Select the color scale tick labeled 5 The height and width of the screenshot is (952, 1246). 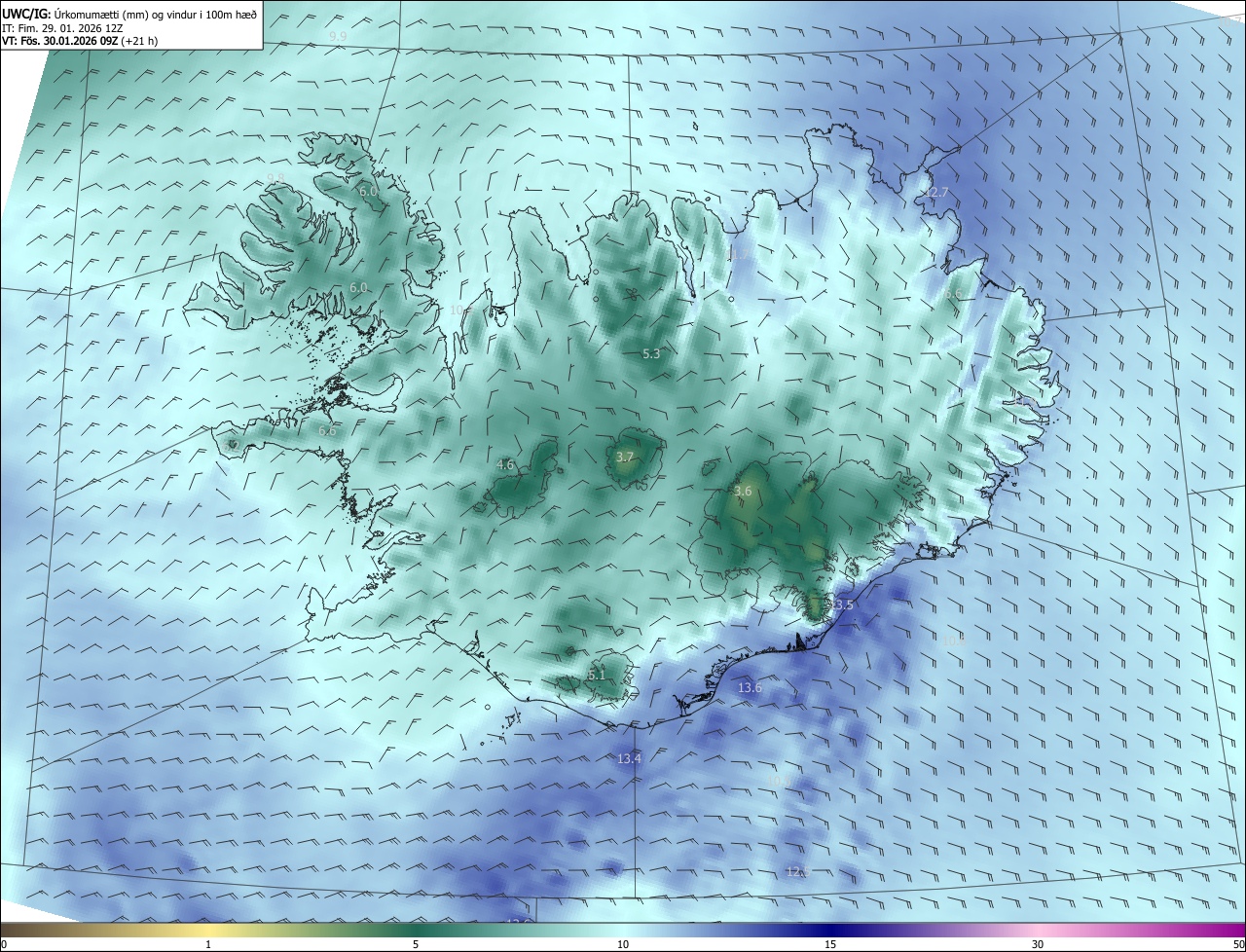[416, 944]
